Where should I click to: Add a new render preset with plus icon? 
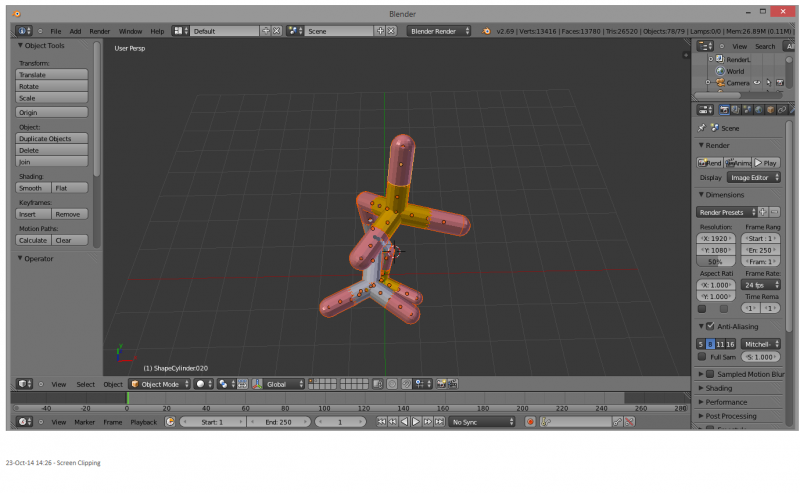763,212
